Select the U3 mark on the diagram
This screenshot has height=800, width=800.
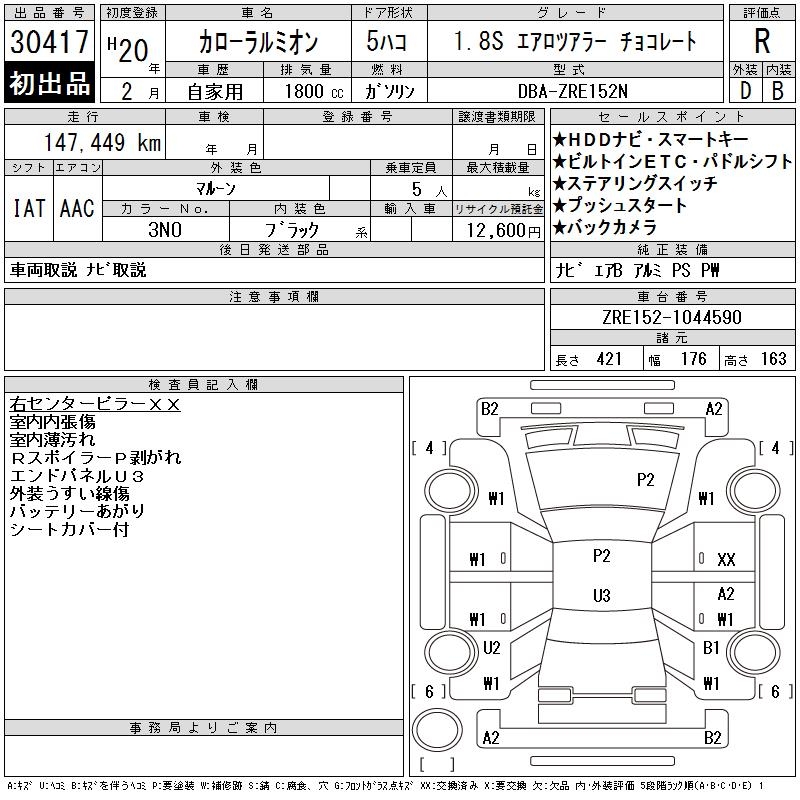pos(601,596)
